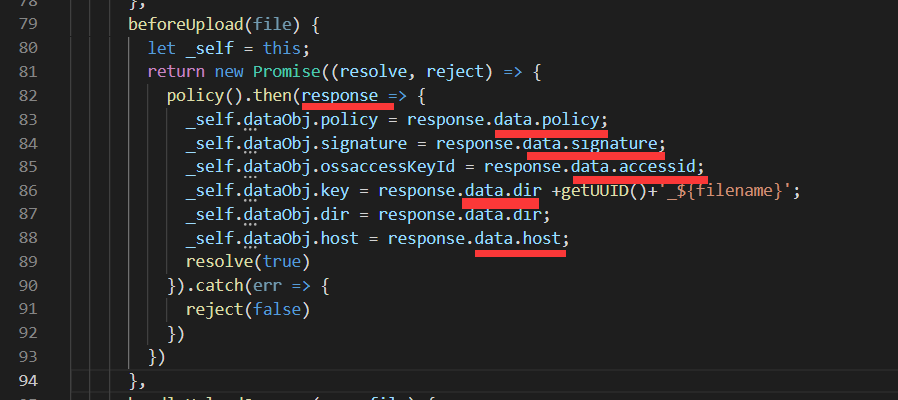Click dataObj.signature on line 84
Viewport: 898px width, 400px height.
click(325, 143)
